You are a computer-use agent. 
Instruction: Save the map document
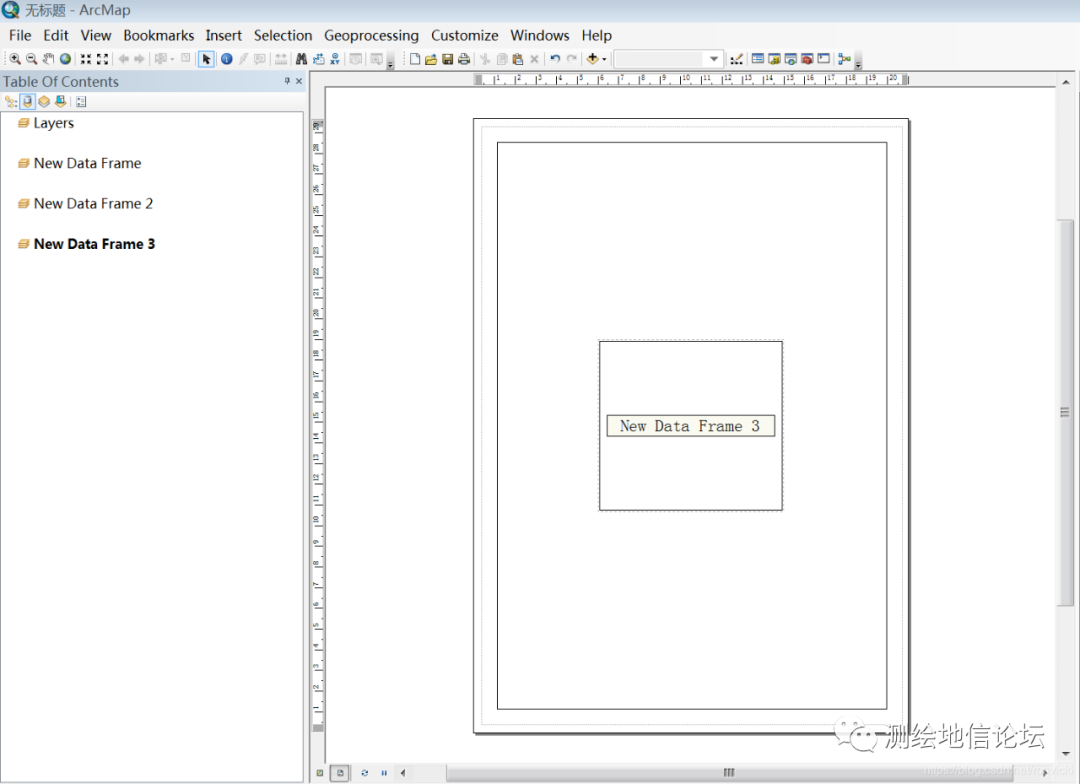[447, 59]
